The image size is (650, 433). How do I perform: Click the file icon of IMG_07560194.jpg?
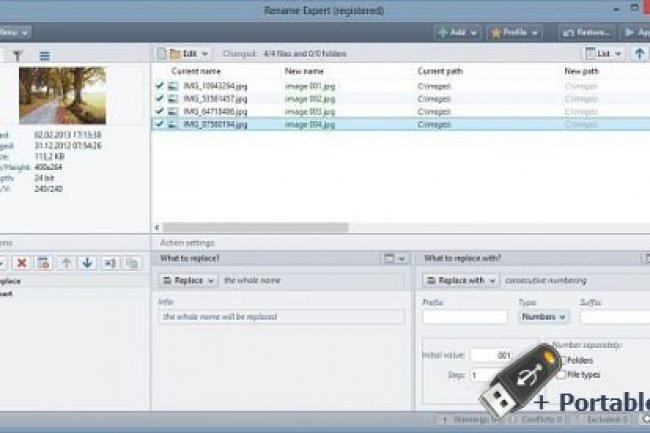173,124
